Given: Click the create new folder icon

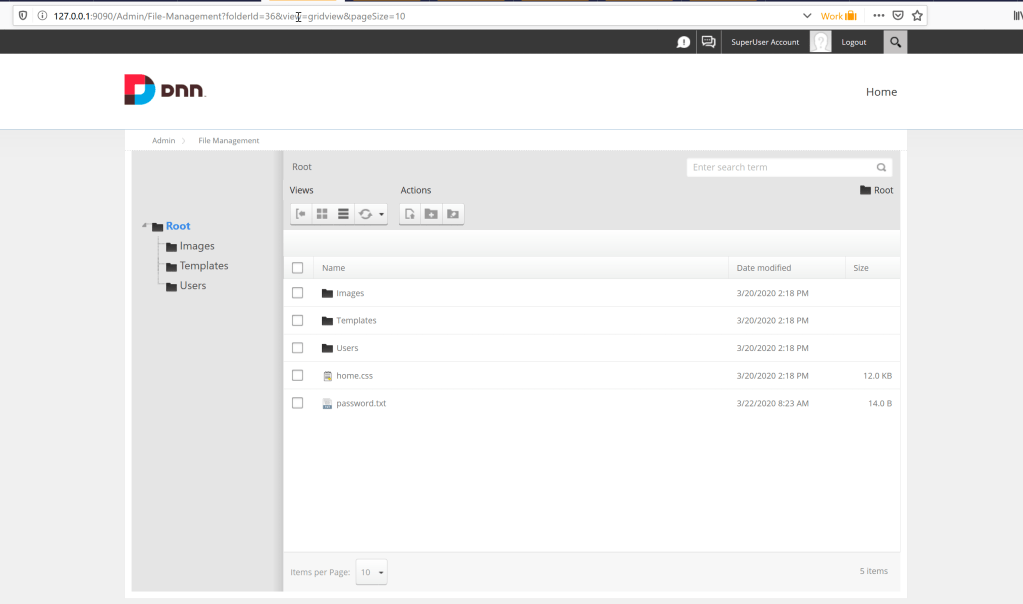Looking at the screenshot, I should coord(431,214).
